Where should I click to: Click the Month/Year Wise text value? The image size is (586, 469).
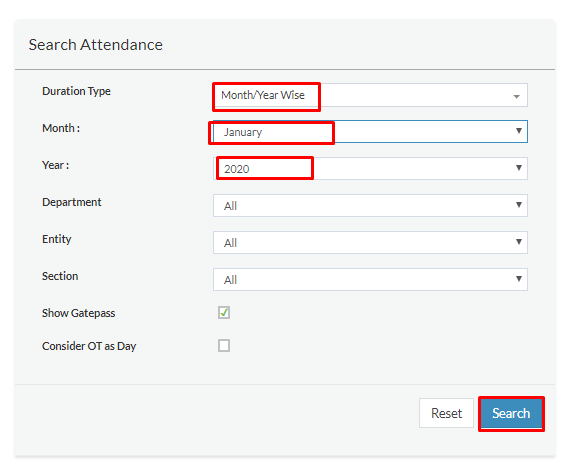coord(263,95)
